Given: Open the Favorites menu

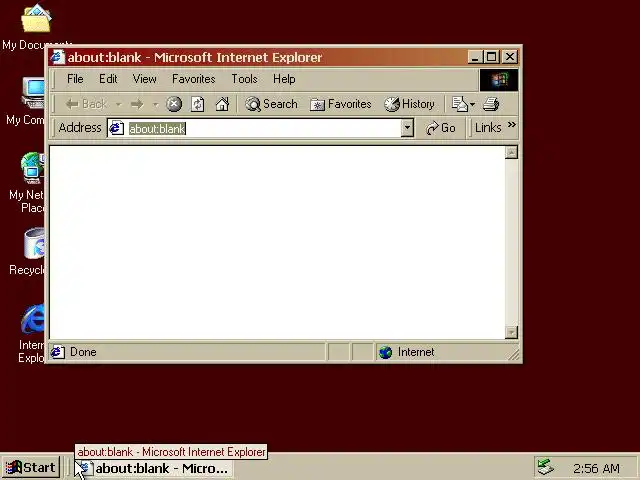Looking at the screenshot, I should (193, 79).
